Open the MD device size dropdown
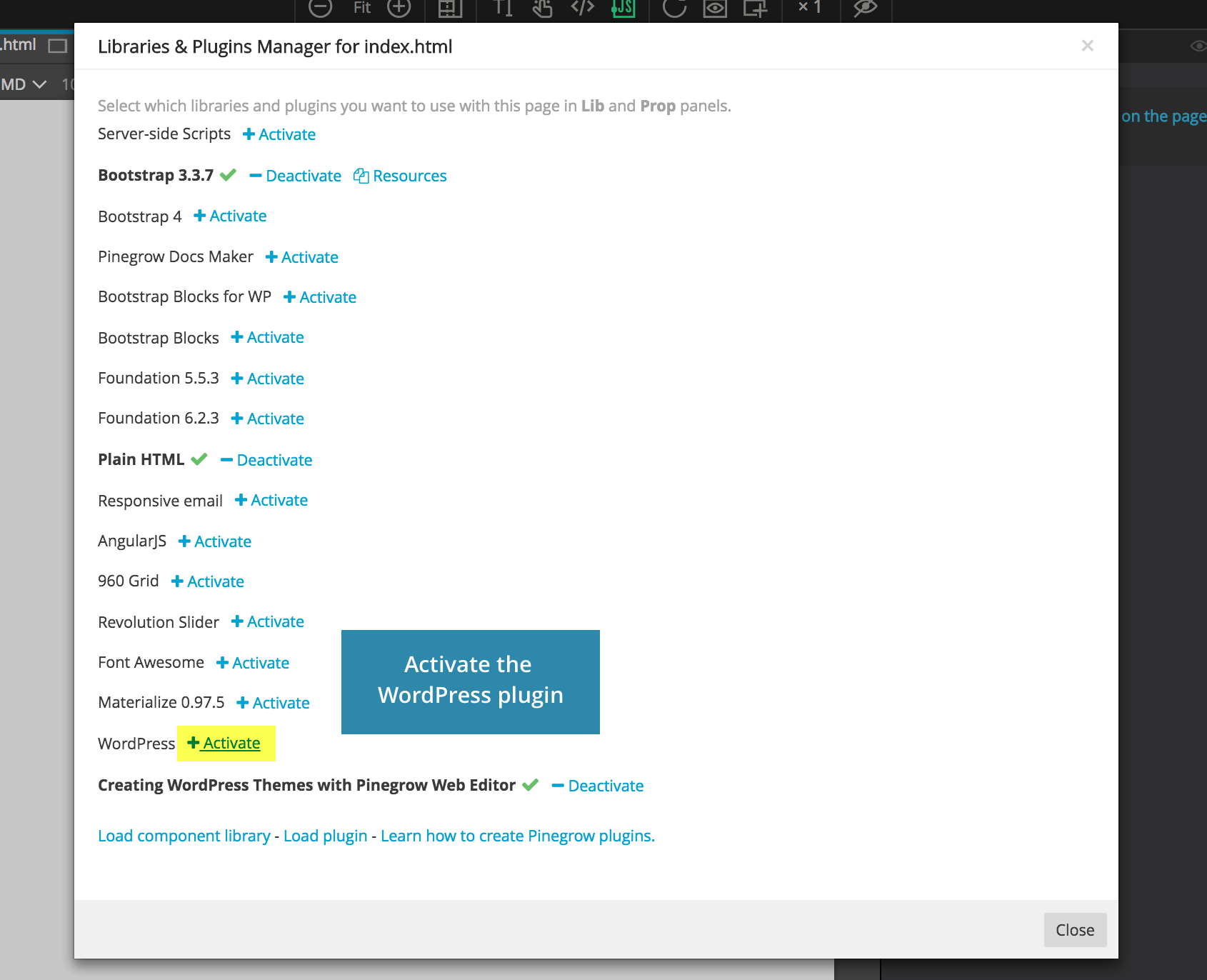 tap(24, 84)
